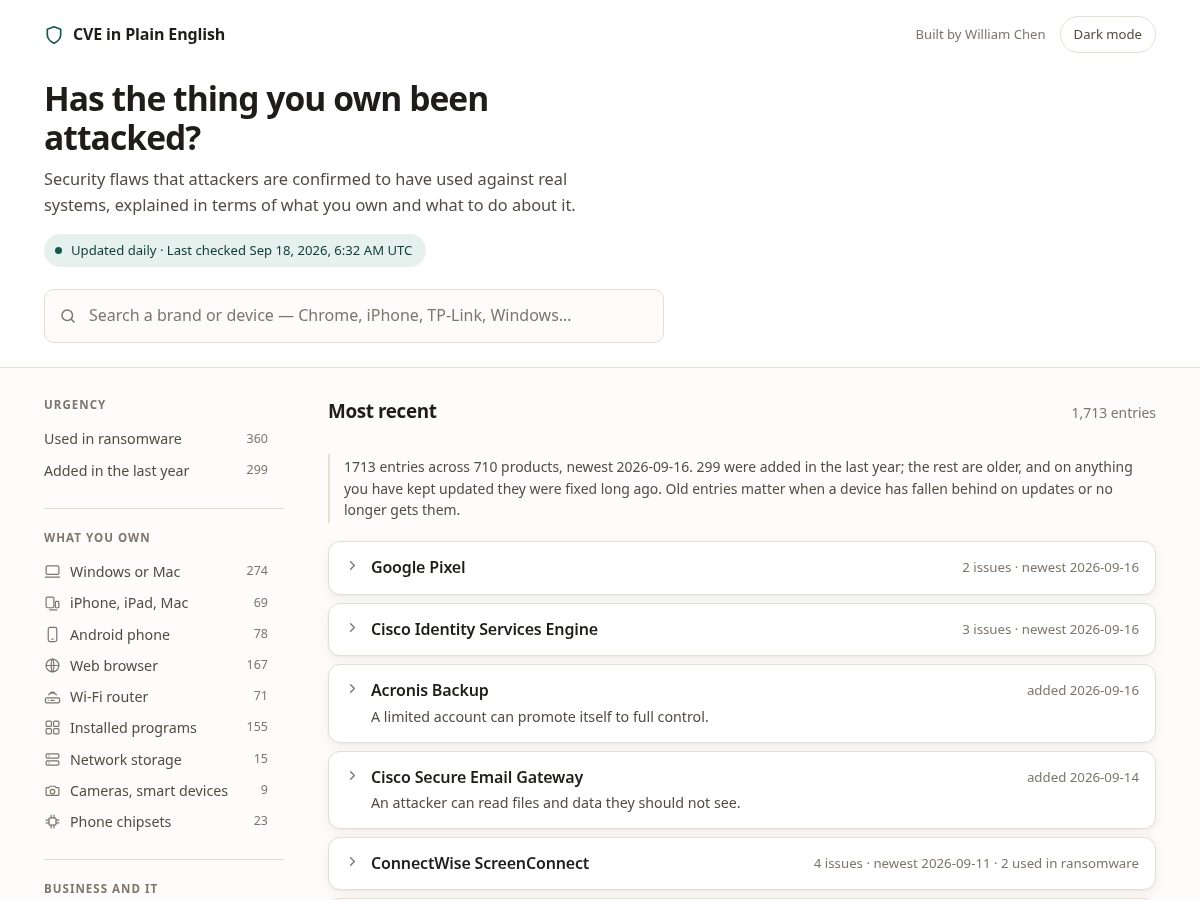Click the router icon beside Wi-Fi router
The height and width of the screenshot is (900, 1200).
point(52,697)
